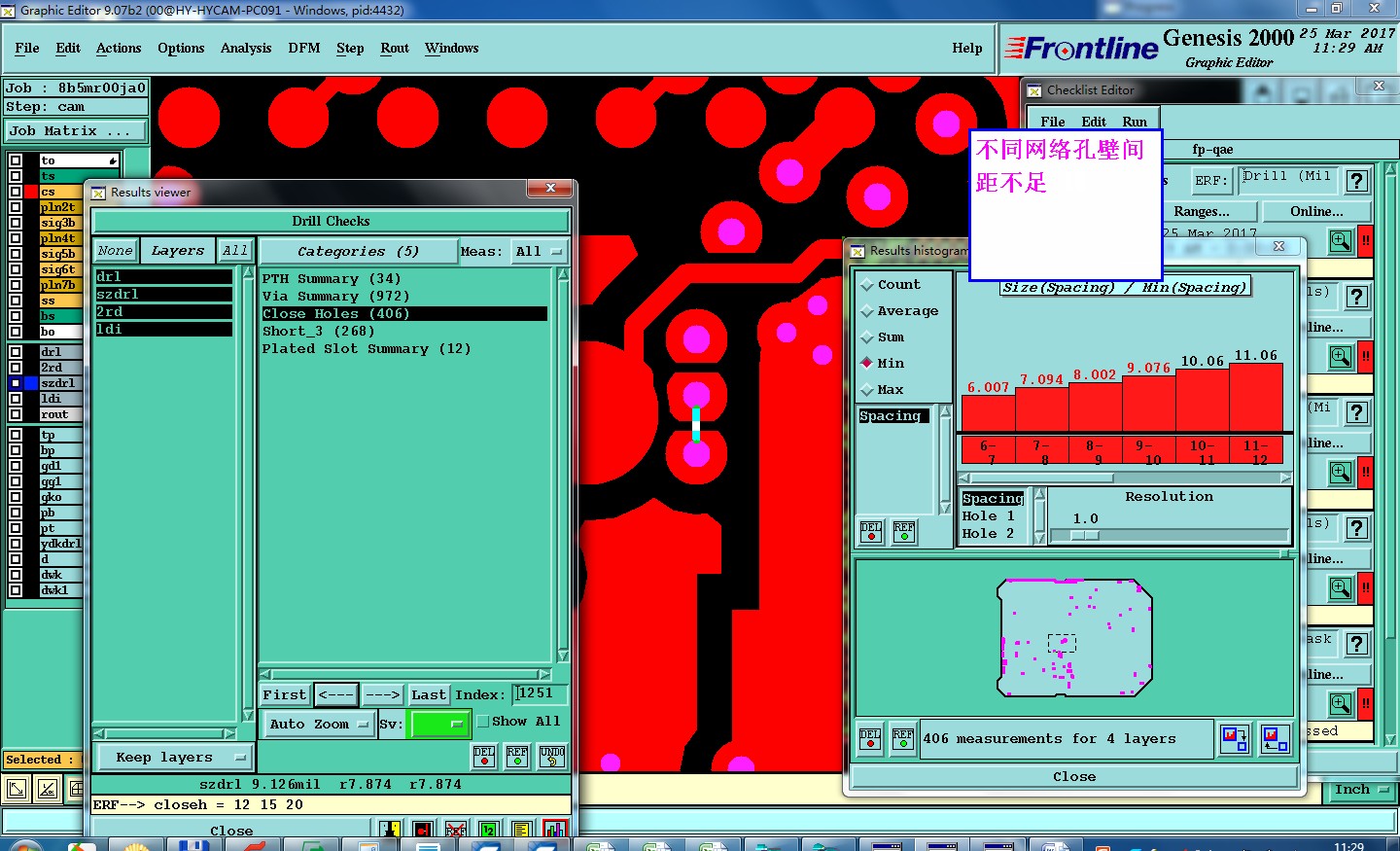Toggle display checkbox for szdrl layer
The width and height of the screenshot is (1400, 851).
click(x=16, y=383)
